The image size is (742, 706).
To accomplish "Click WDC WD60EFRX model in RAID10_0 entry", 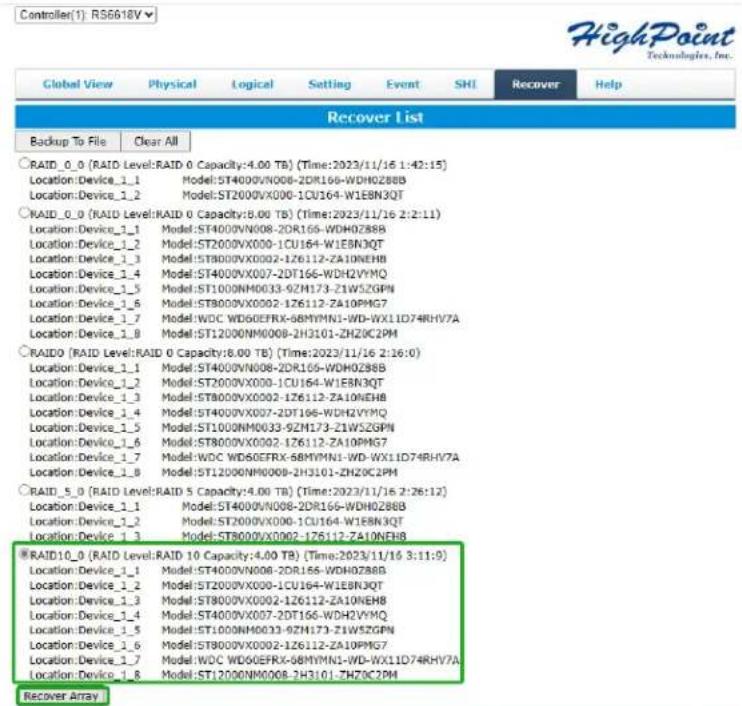I will tap(310, 660).
